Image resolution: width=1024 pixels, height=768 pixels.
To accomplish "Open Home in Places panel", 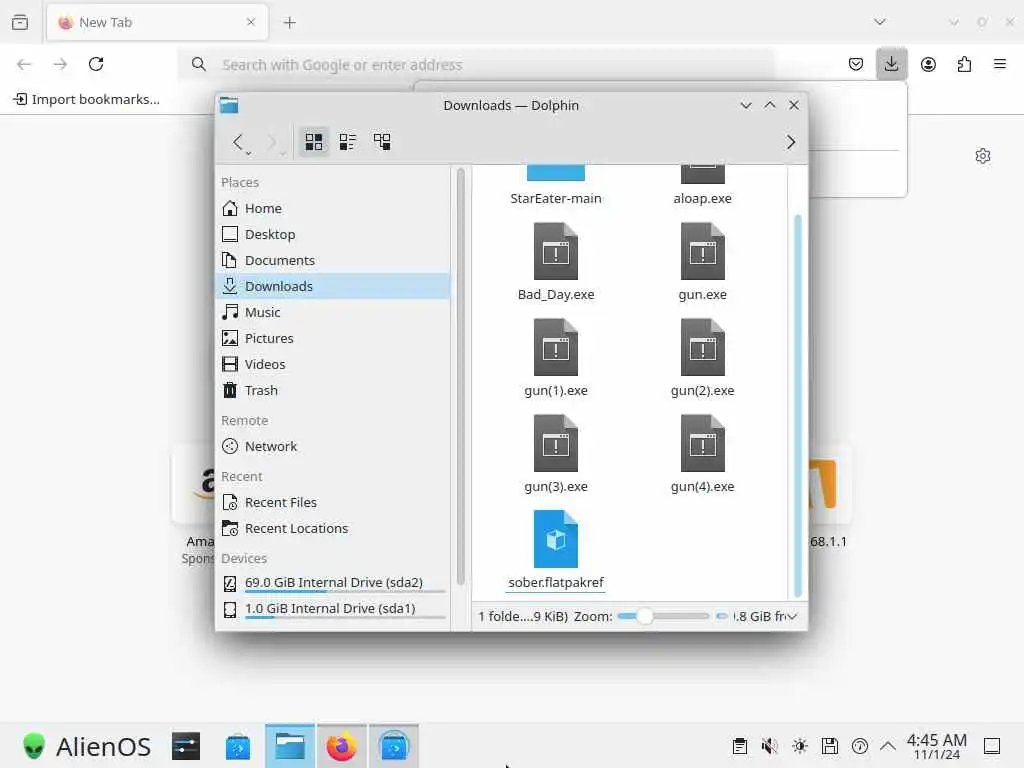I will [x=333, y=208].
